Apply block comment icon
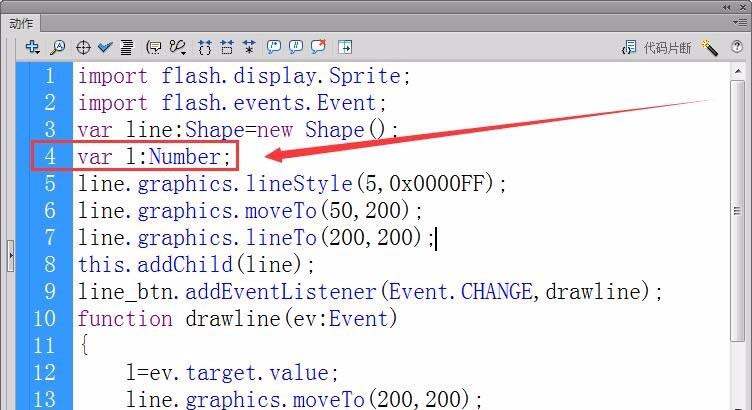Viewport: 752px width, 410px height. pos(274,47)
